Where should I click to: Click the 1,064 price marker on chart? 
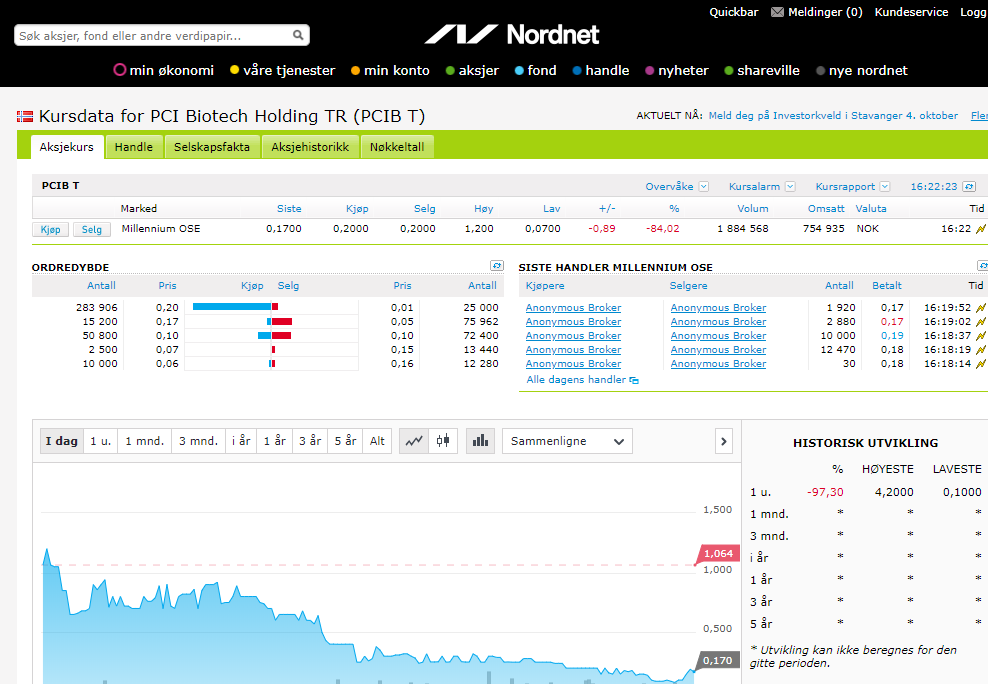pyautogui.click(x=717, y=554)
